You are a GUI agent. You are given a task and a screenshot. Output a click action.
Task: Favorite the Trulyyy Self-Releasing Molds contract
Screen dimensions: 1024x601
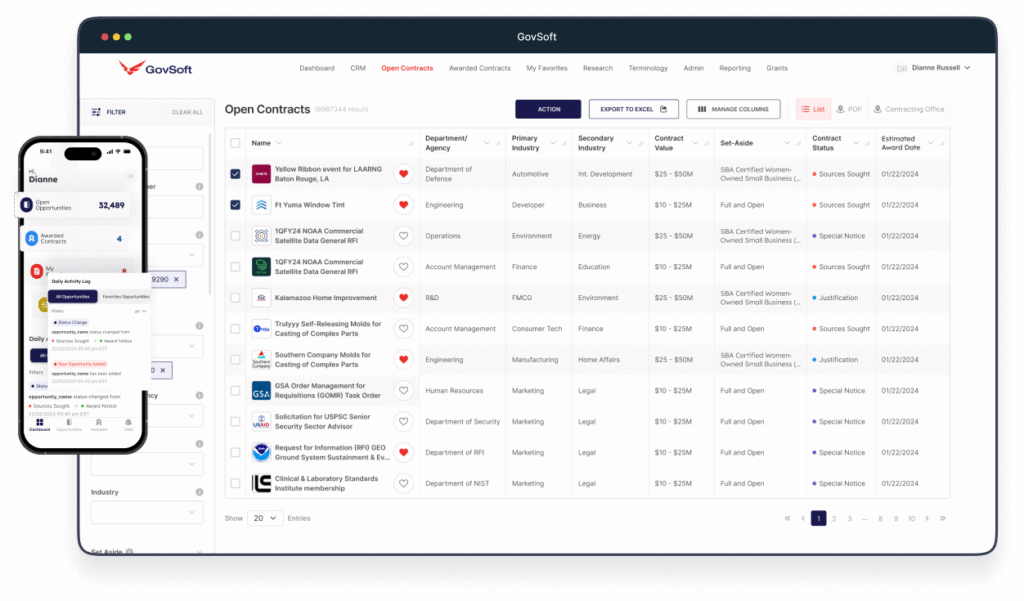click(404, 329)
